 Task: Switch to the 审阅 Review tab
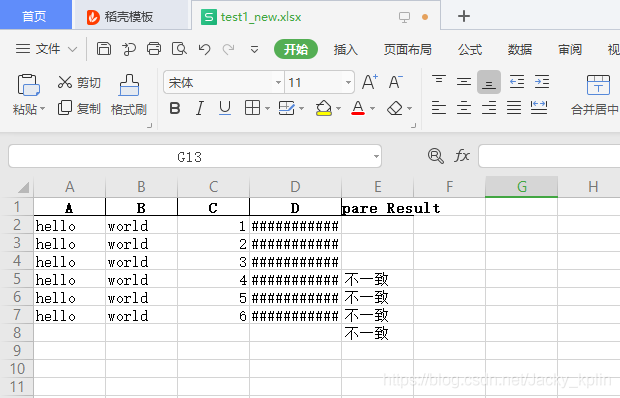570,49
